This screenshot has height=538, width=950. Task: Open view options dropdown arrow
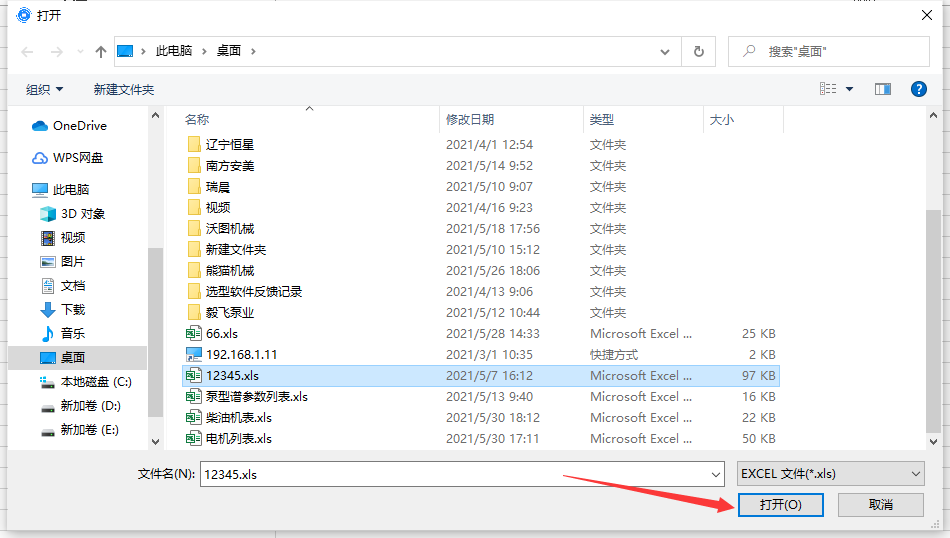849,89
